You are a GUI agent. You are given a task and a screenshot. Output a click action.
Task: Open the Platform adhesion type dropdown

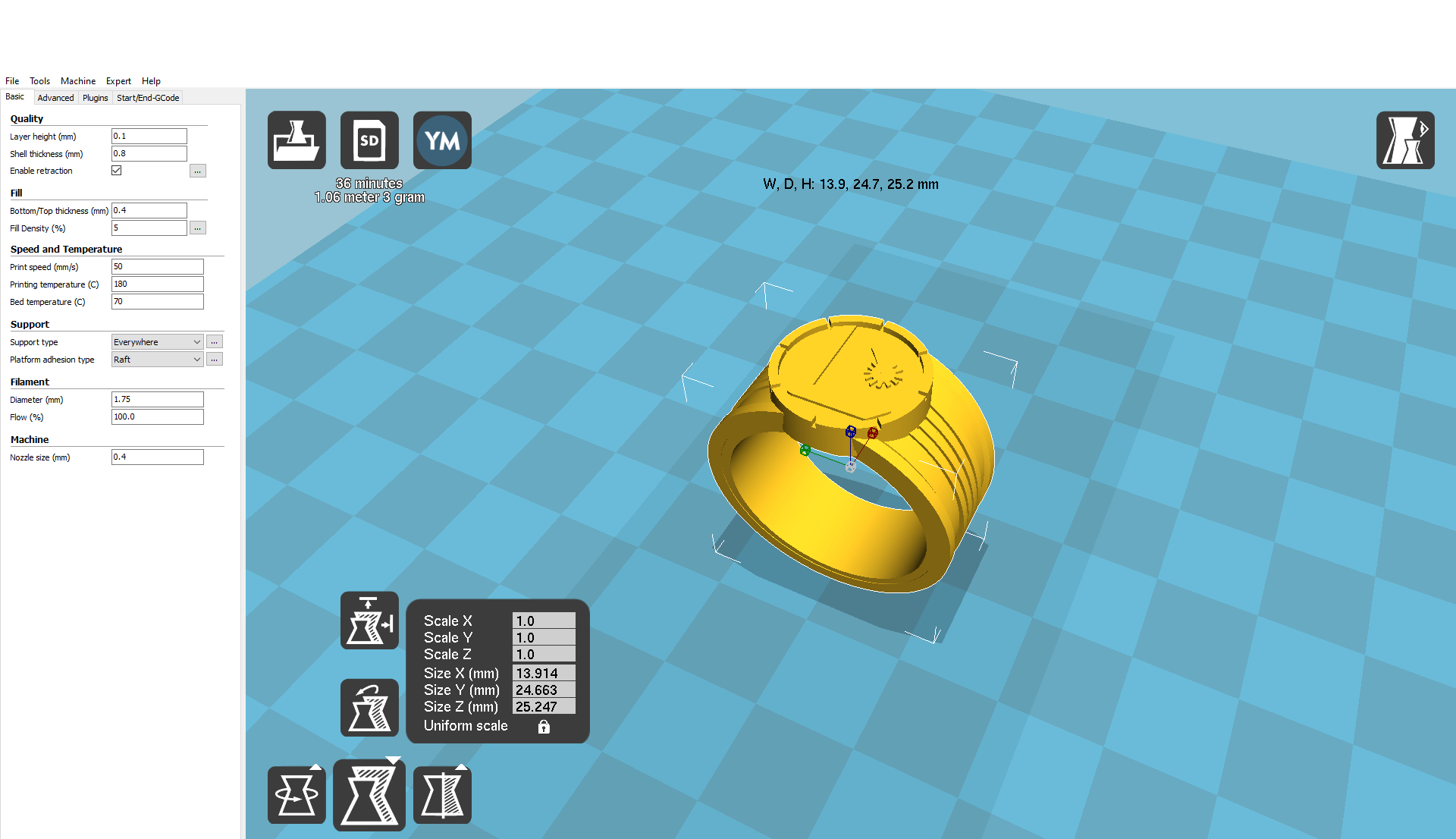157,360
